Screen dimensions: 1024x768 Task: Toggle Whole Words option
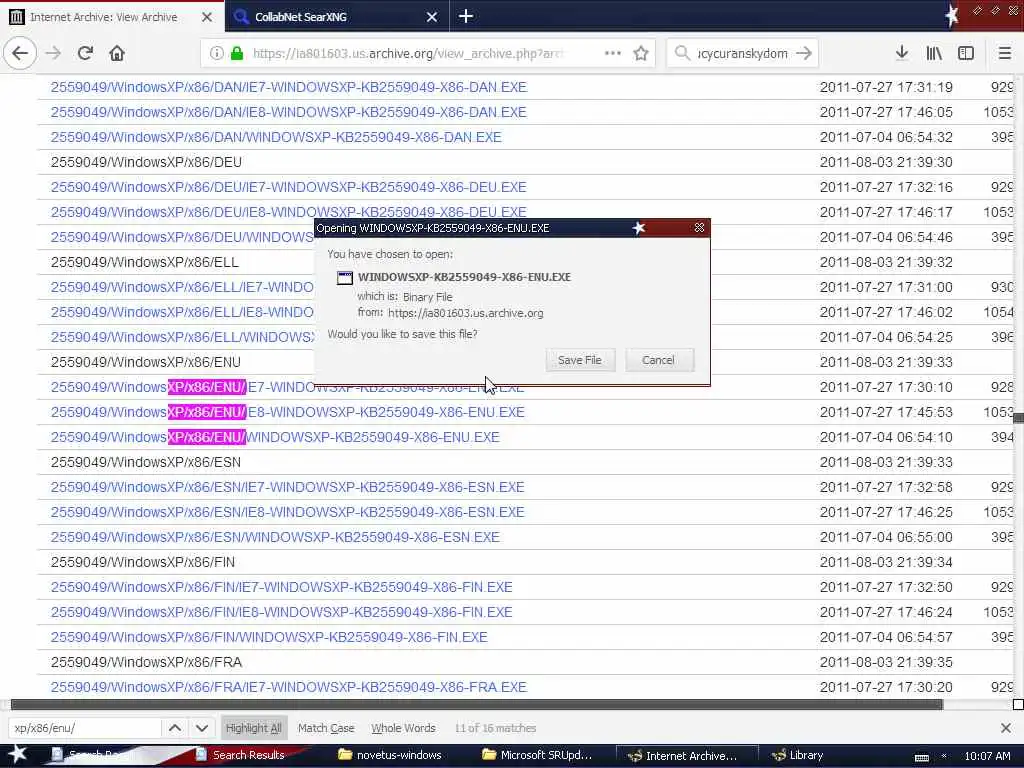pyautogui.click(x=403, y=728)
